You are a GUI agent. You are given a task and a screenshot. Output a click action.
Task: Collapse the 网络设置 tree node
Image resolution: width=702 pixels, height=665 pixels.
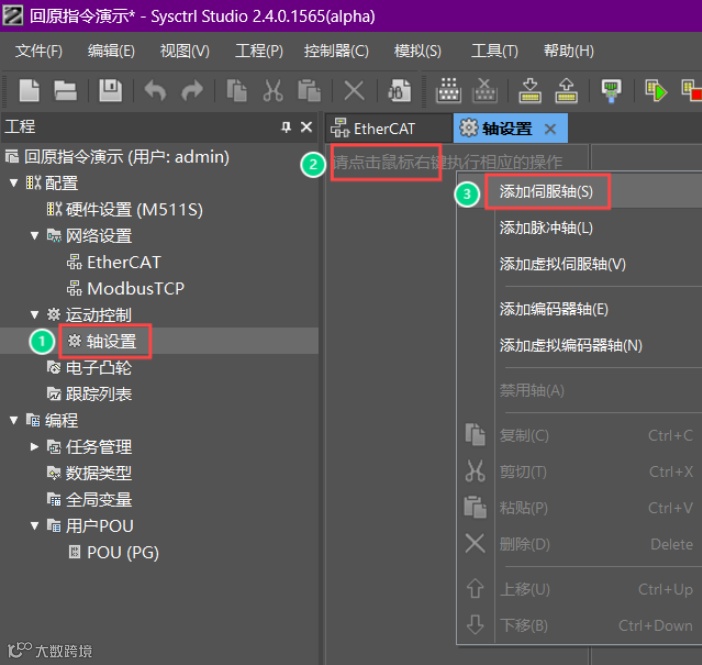34,236
